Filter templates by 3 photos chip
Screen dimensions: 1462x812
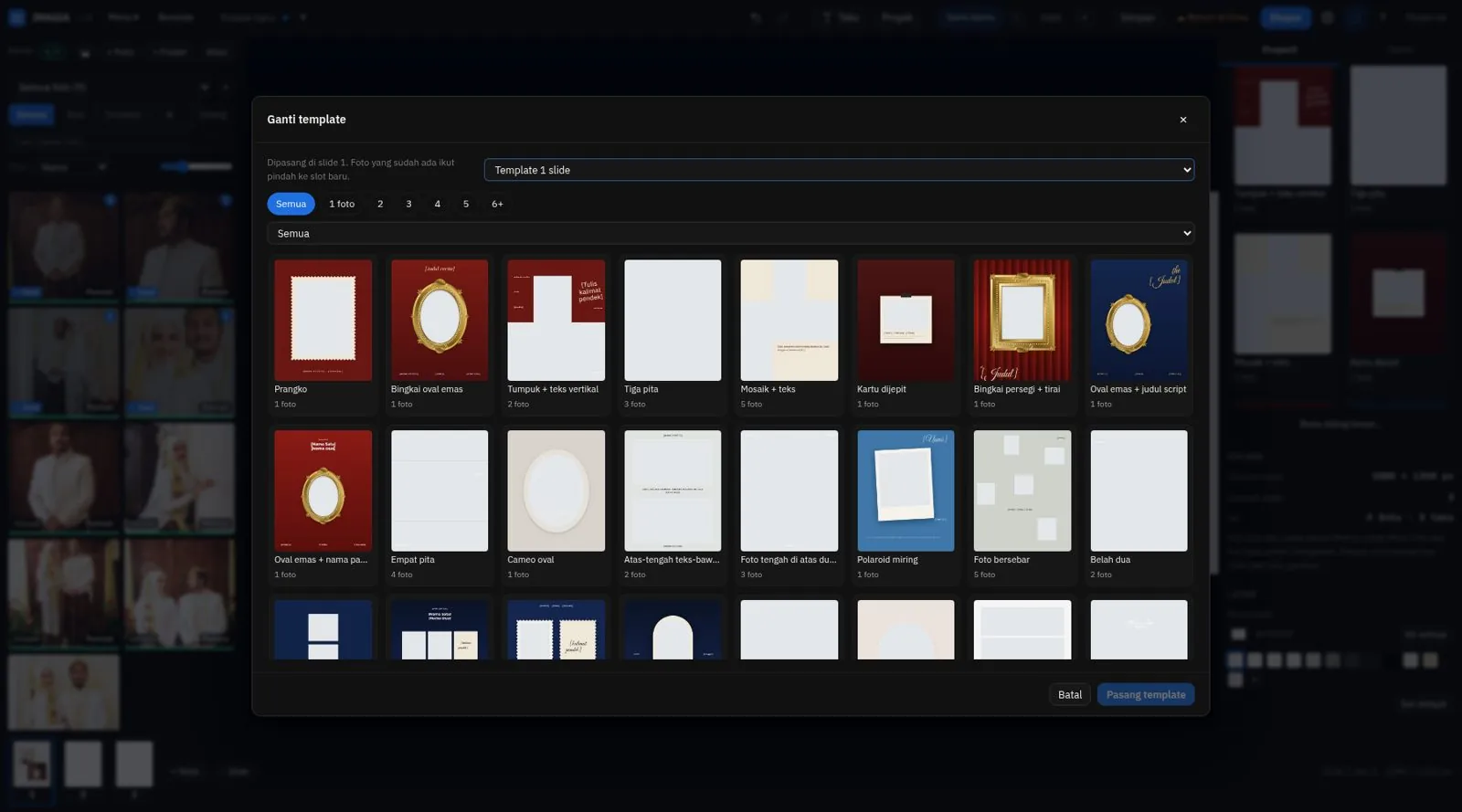pos(408,204)
